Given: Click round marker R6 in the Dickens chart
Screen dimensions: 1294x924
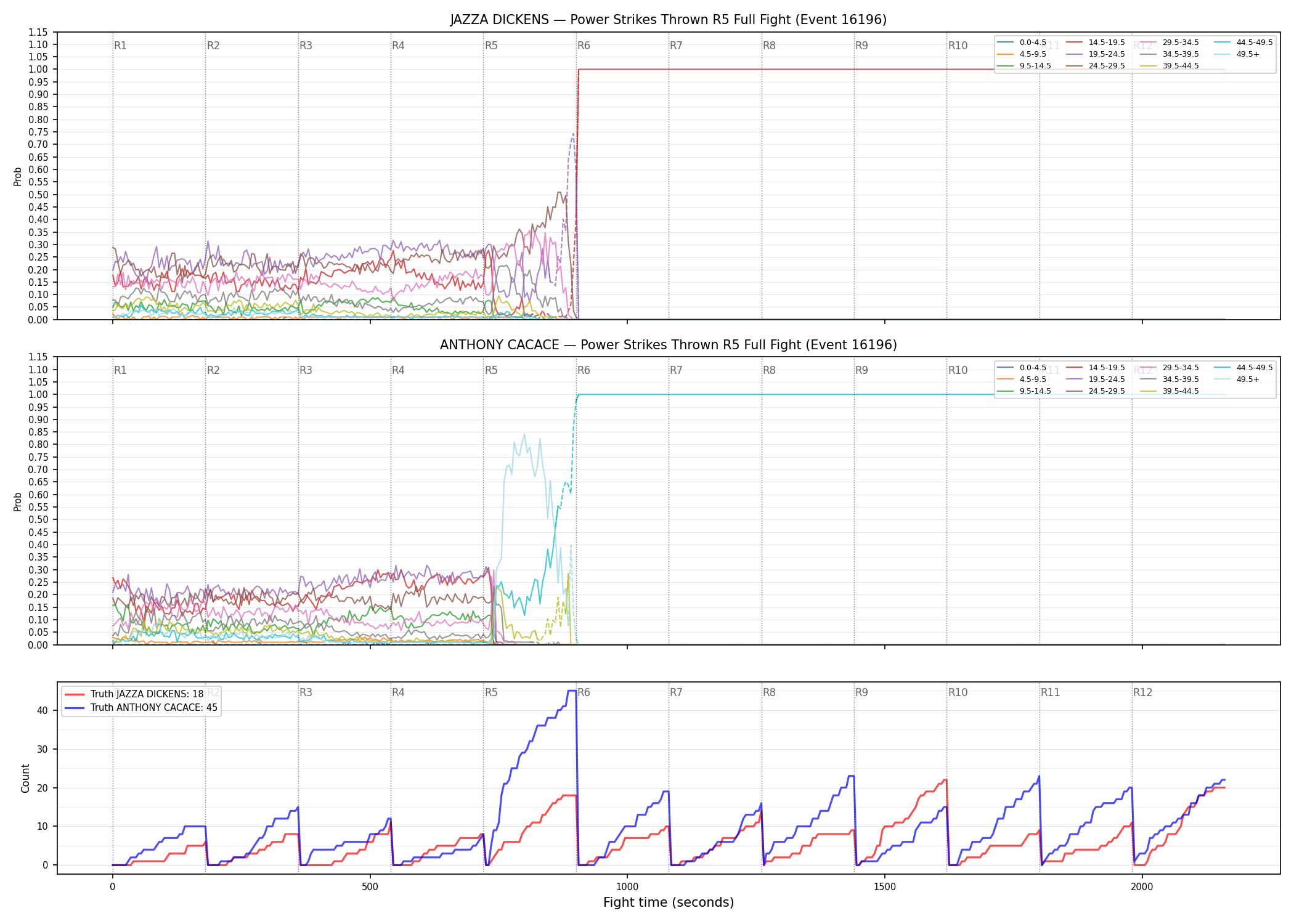Looking at the screenshot, I should [584, 46].
